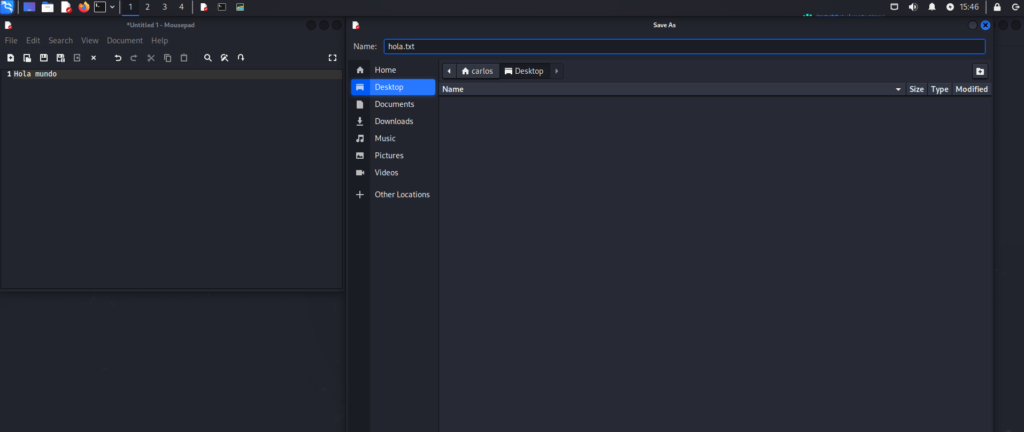Screen dimensions: 1024x432
Task: Open the File menu in Mousepad
Action: coord(11,40)
